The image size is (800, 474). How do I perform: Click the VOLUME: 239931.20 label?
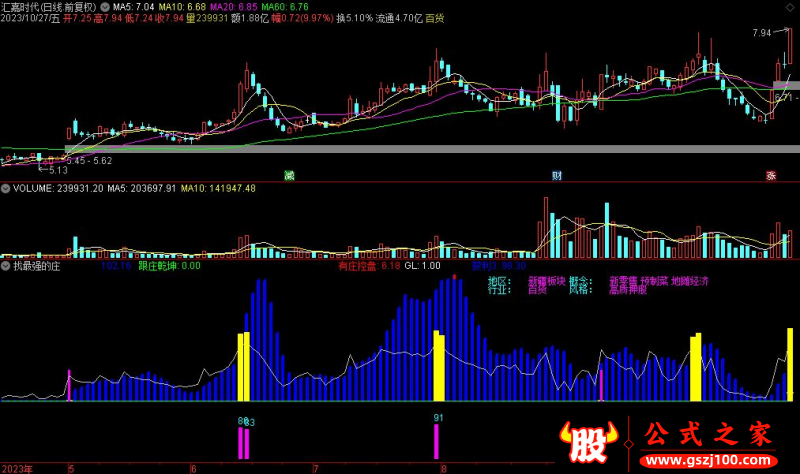(58, 188)
